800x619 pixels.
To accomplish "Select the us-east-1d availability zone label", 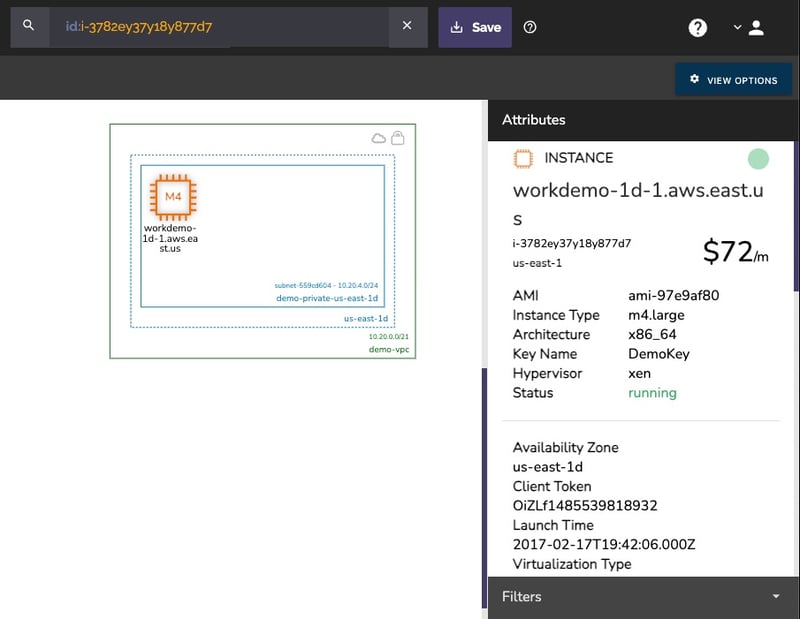I will (365, 319).
